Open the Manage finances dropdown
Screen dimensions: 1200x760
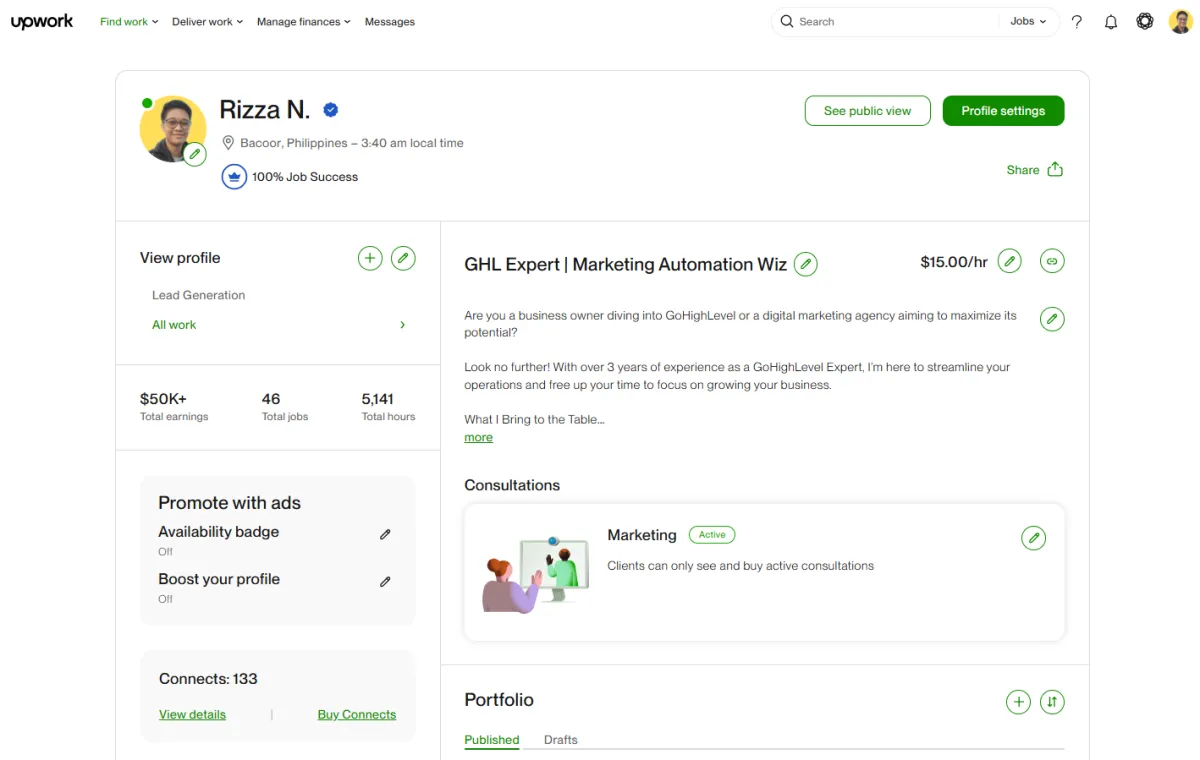click(x=303, y=22)
